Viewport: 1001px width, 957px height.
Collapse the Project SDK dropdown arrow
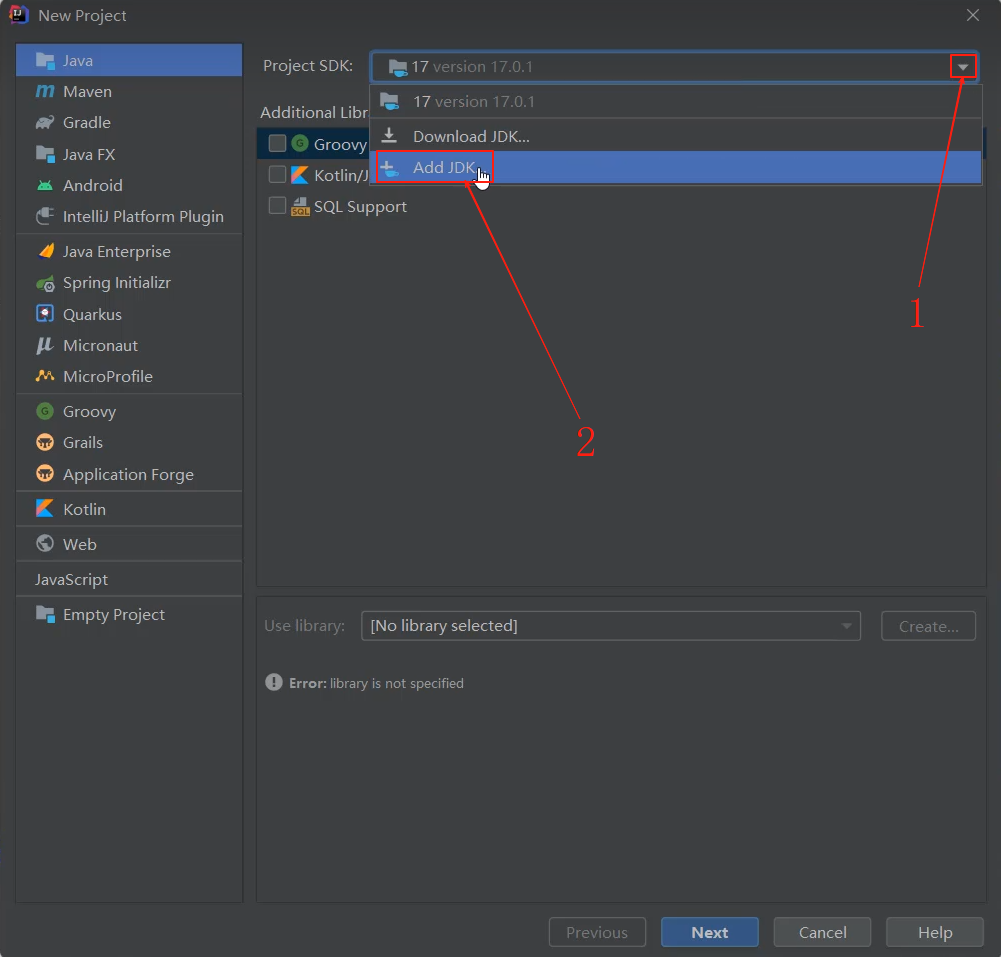(x=963, y=66)
